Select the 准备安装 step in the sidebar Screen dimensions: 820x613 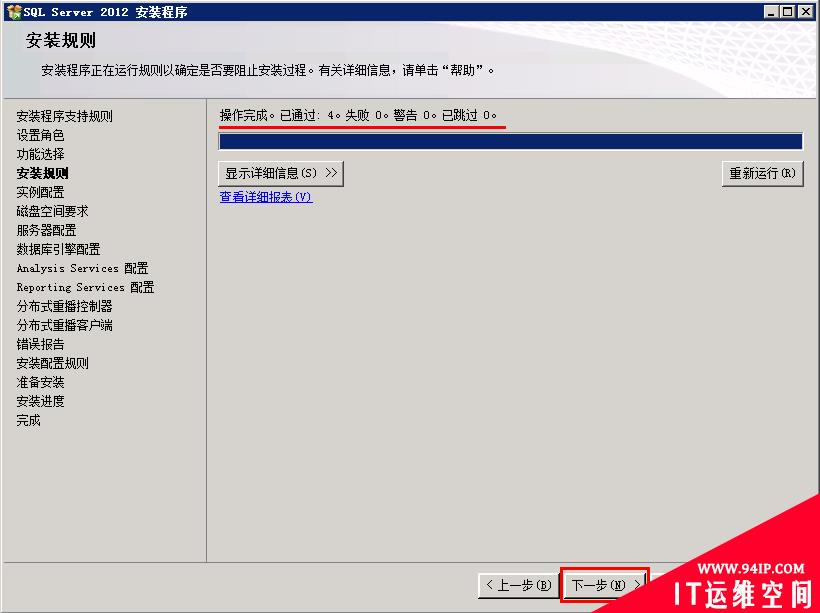coord(40,382)
